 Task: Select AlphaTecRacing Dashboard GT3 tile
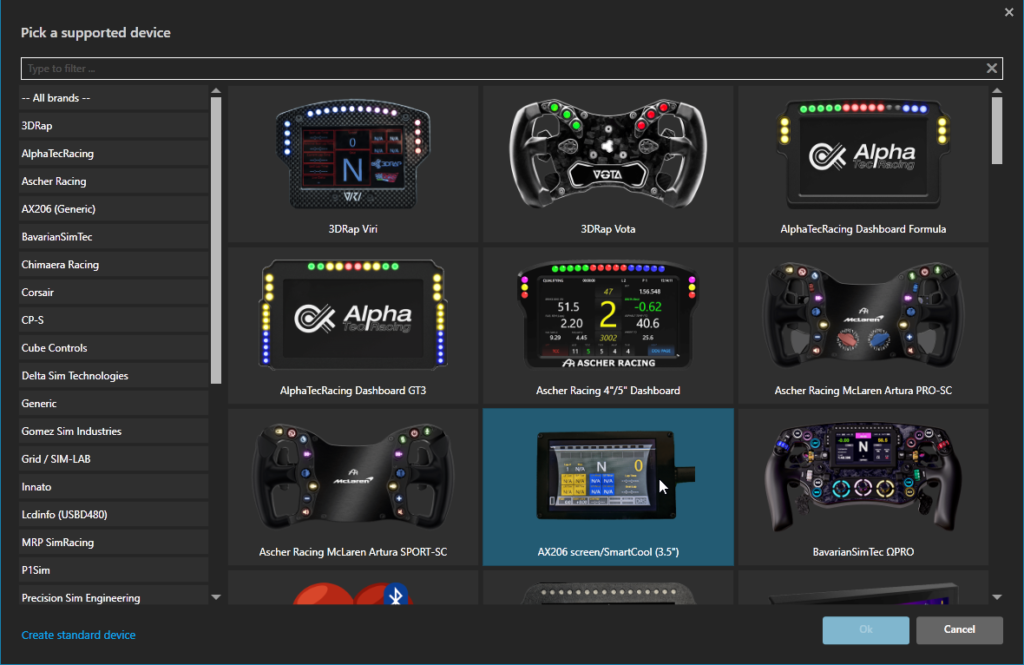point(354,324)
